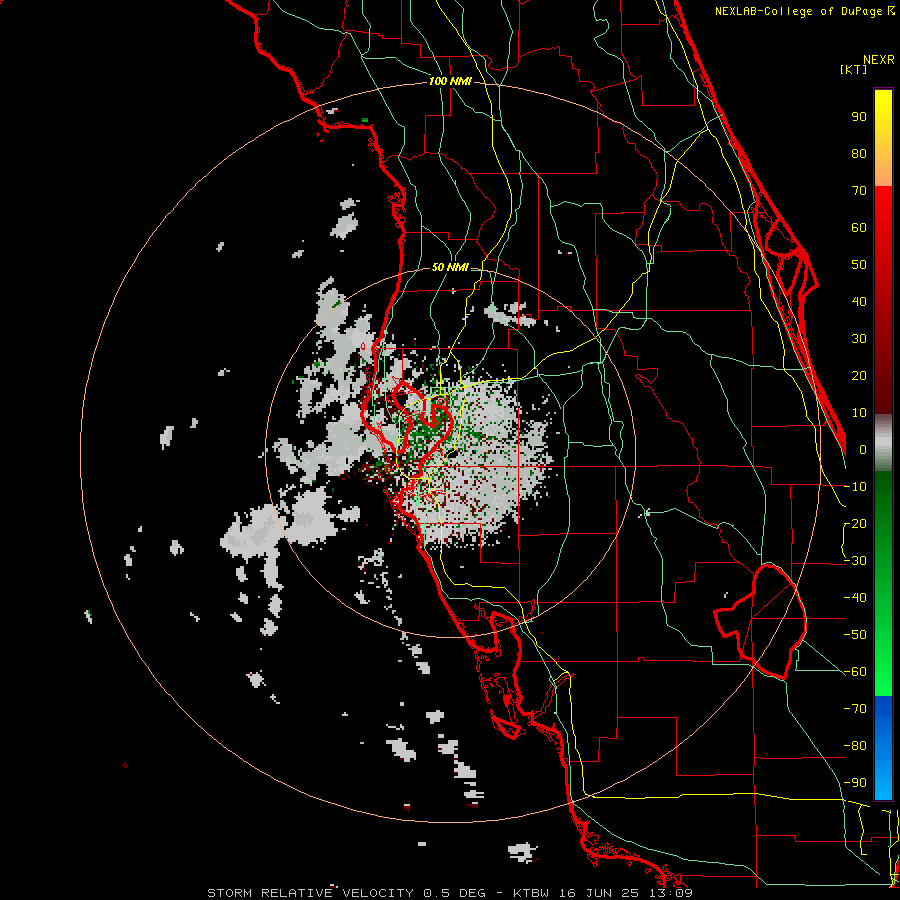Screen dimensions: 900x900
Task: Click the -50 value on the velocity scale
Action: [855, 635]
